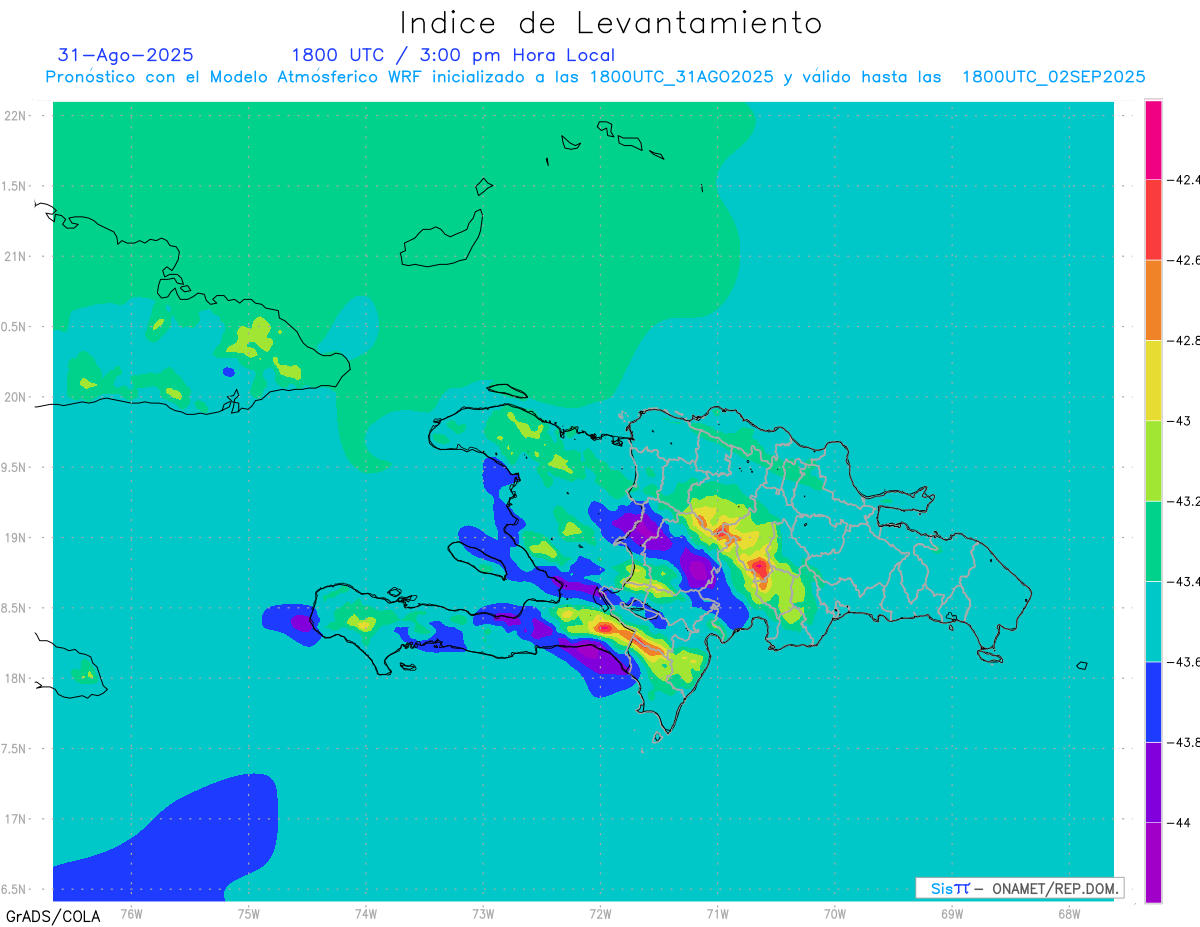Click the Gonâve island outline west of Haiti
Screen dimensions: 1200x927
(x=476, y=562)
